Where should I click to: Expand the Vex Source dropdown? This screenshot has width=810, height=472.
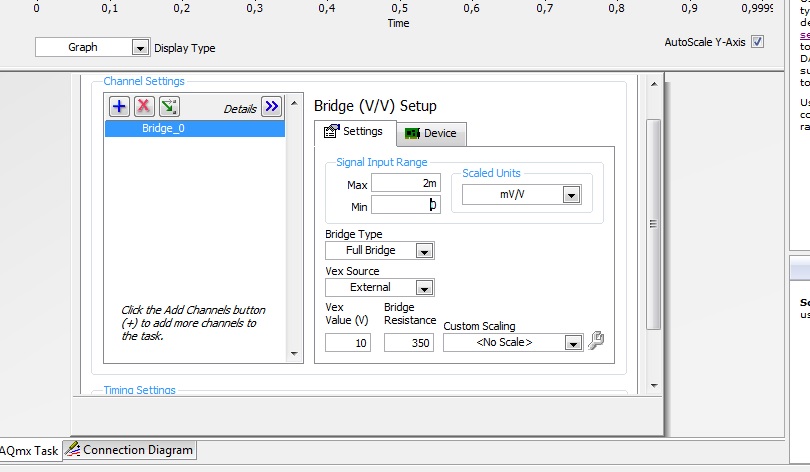tap(424, 288)
